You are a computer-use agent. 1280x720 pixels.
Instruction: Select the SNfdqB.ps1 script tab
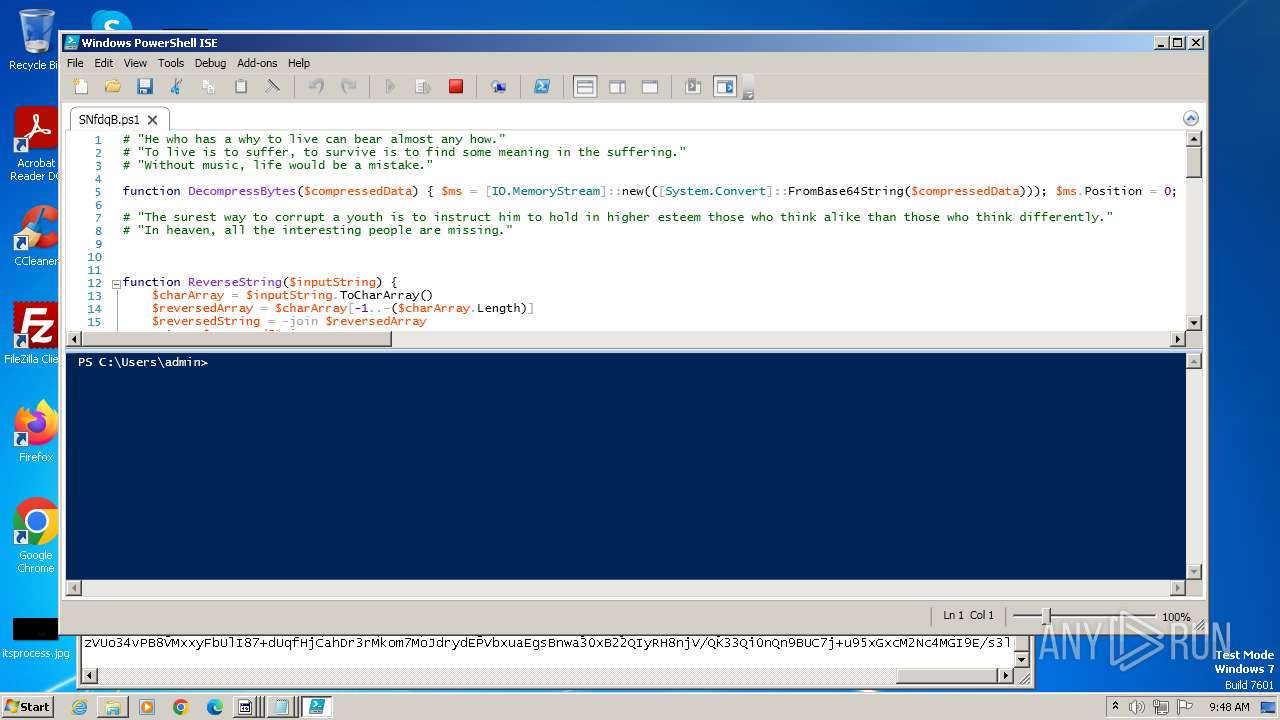tap(109, 119)
